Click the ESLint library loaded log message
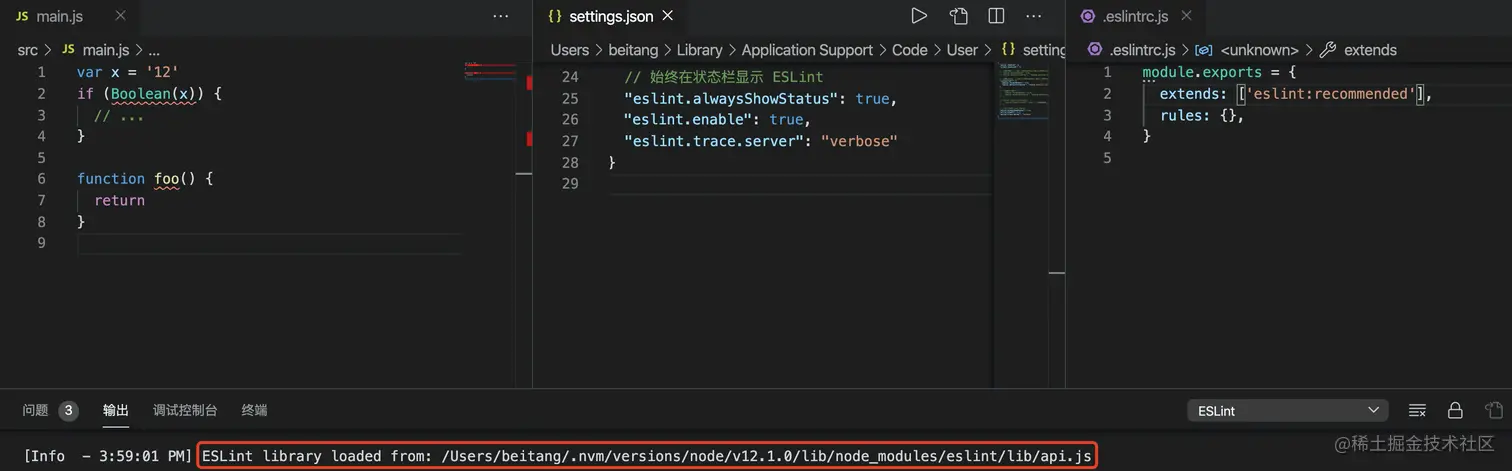Image resolution: width=1512 pixels, height=471 pixels. click(x=648, y=456)
